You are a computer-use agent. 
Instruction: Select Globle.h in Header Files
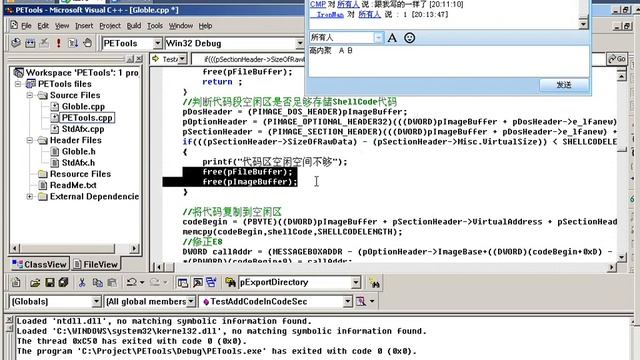click(x=78, y=151)
